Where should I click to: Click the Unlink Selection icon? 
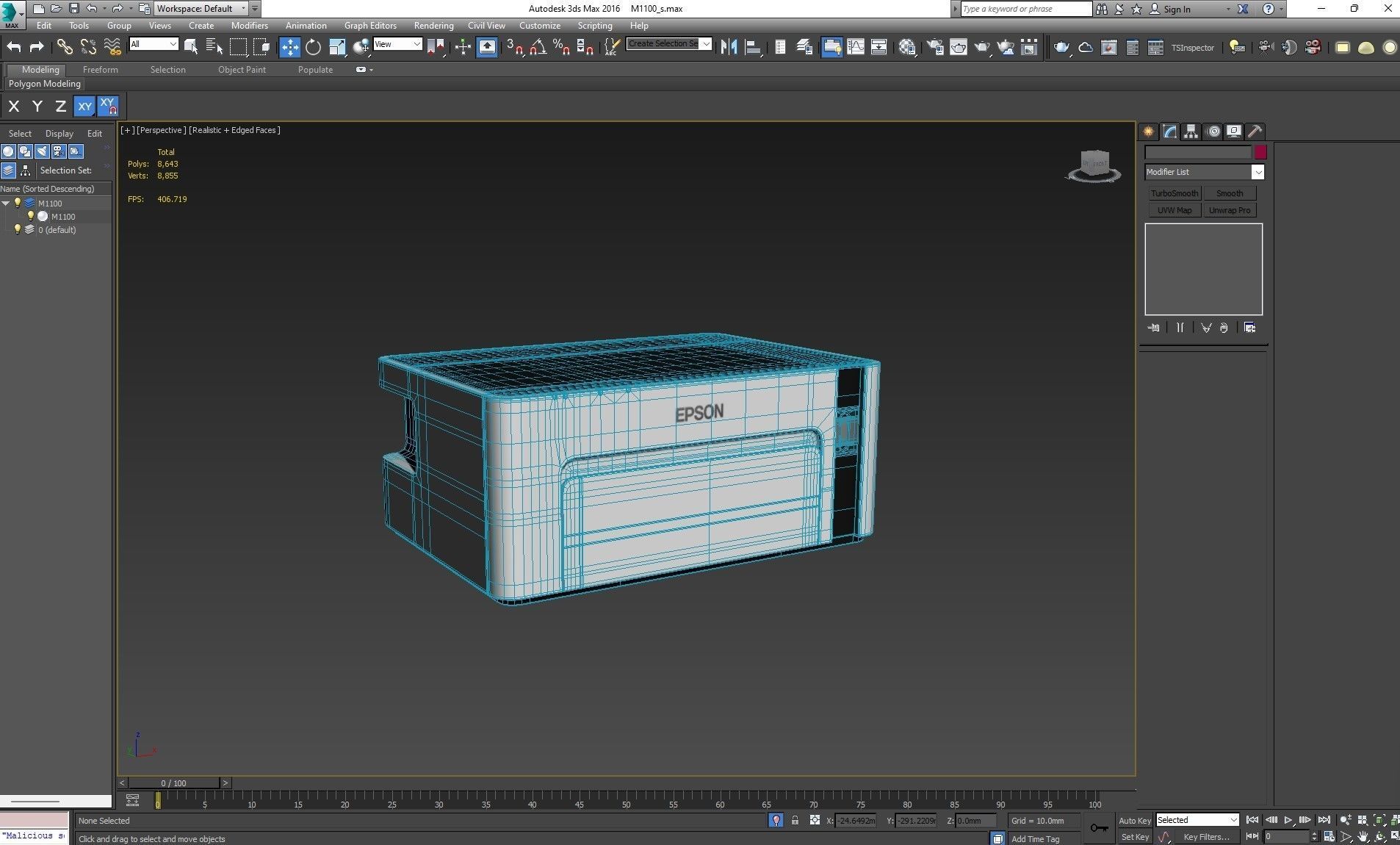click(x=88, y=47)
